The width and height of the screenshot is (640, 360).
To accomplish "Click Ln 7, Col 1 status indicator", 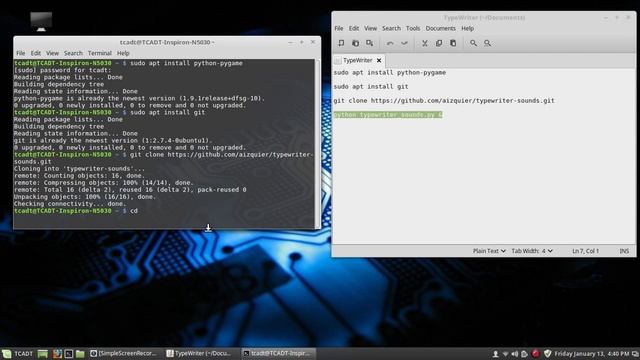I will click(x=585, y=251).
